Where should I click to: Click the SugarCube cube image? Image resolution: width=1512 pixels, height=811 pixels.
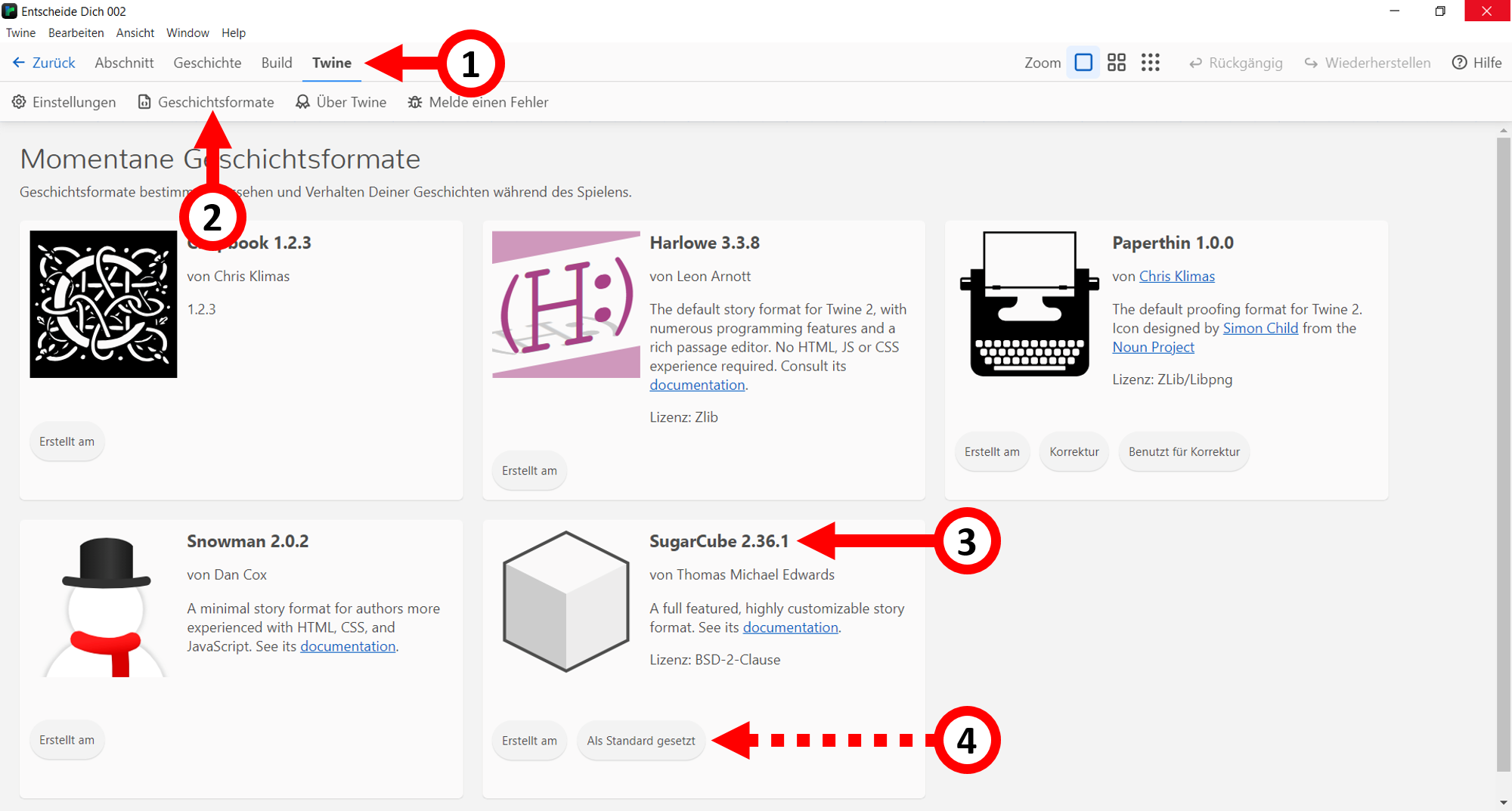[x=566, y=601]
